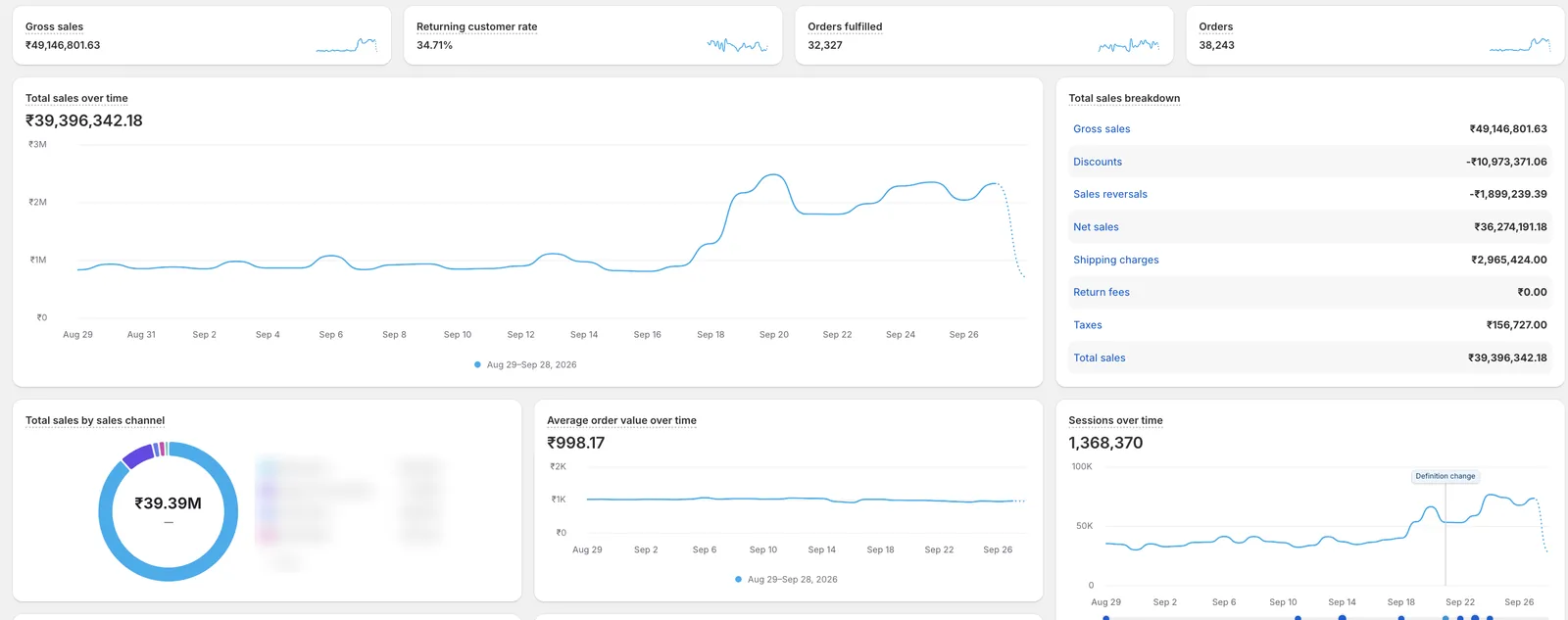Click the 1,368,370 sessions total

click(x=1105, y=443)
